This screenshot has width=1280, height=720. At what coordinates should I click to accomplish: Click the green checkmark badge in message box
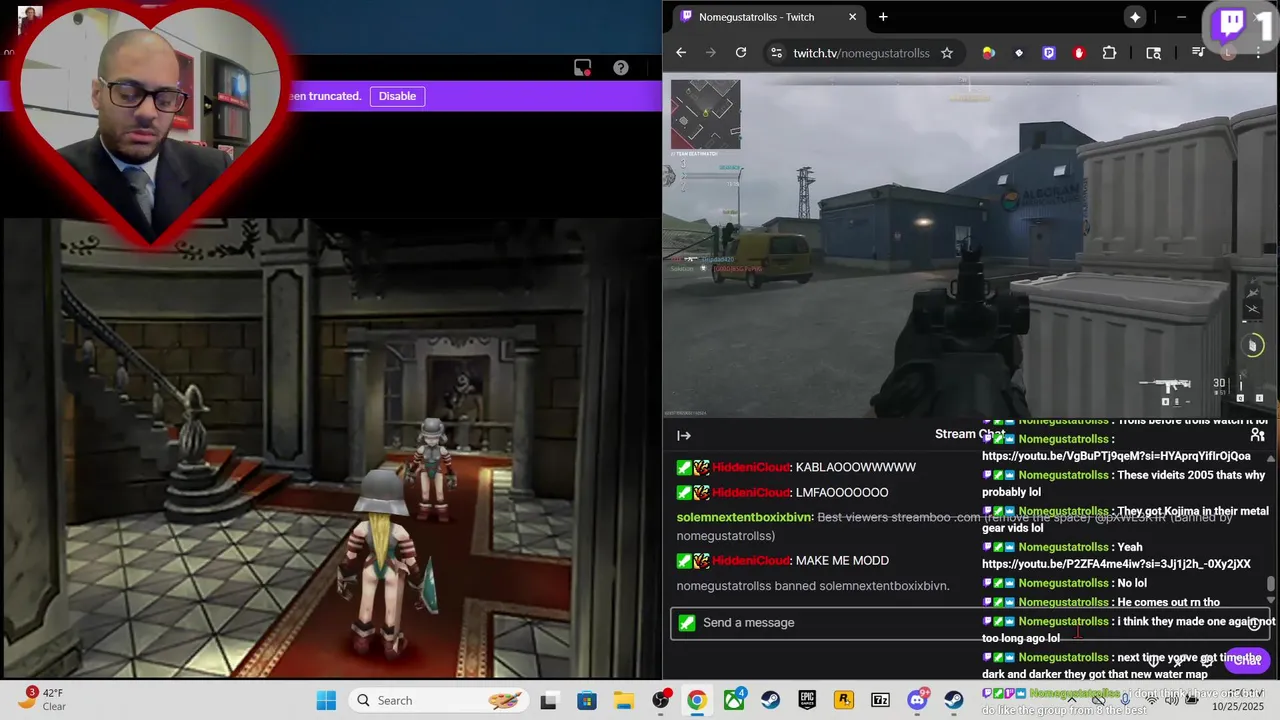(686, 623)
